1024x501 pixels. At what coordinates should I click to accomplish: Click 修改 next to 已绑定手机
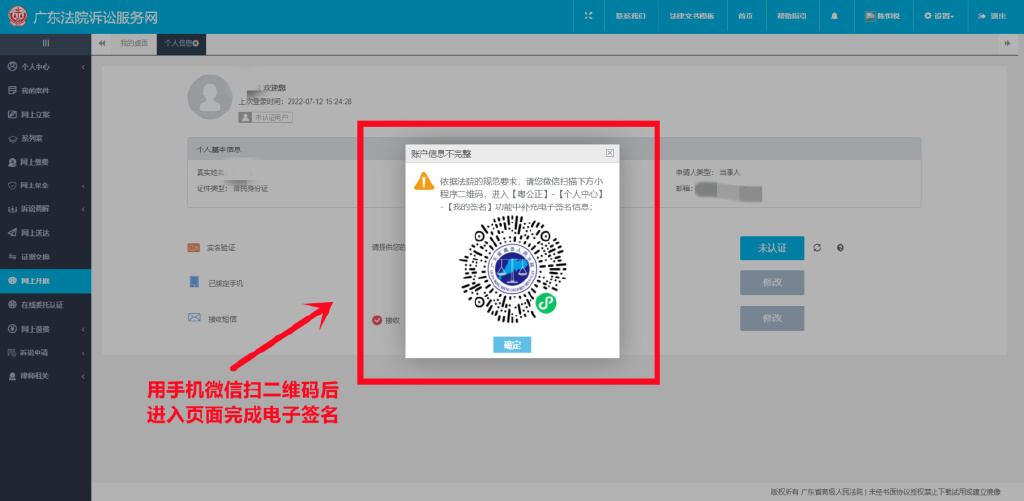(x=772, y=283)
